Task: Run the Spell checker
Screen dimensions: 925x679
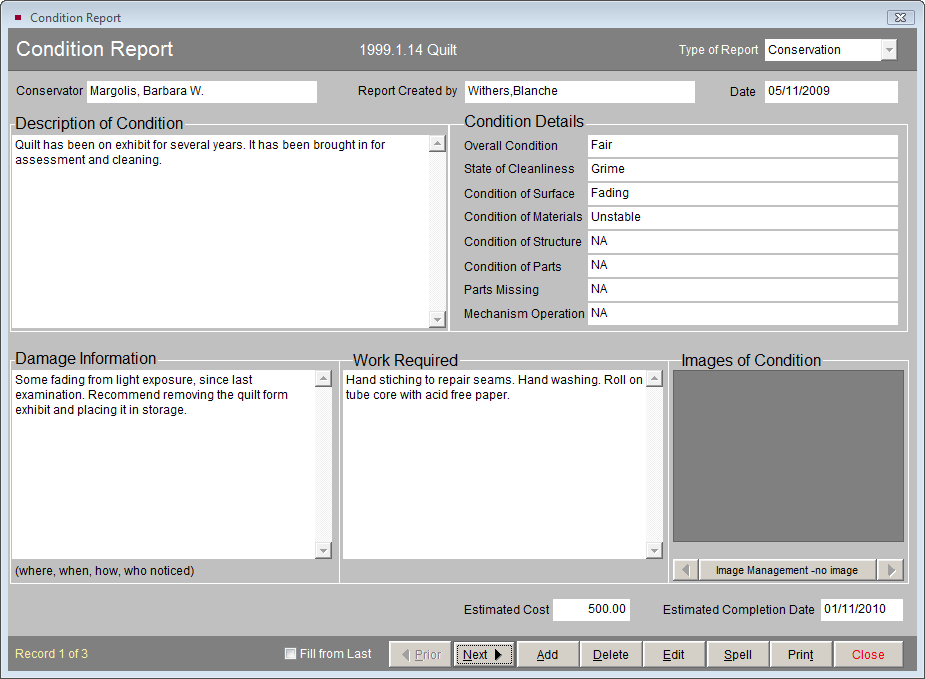Action: pos(738,654)
